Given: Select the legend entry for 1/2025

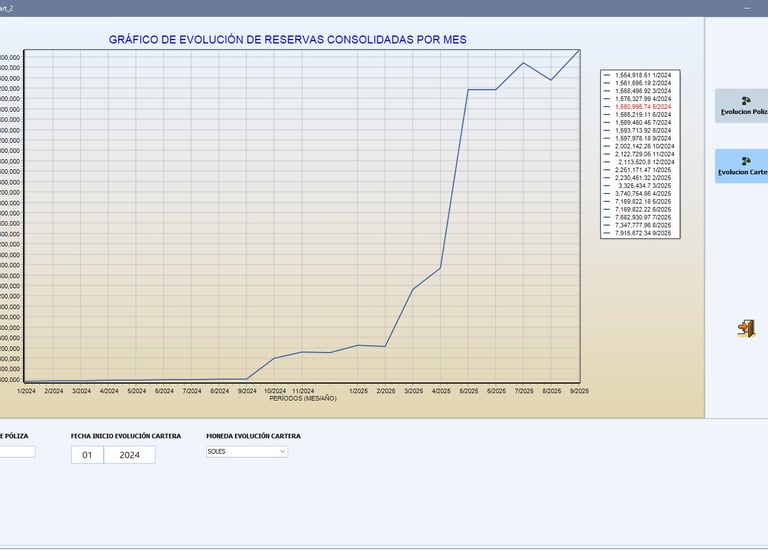Looking at the screenshot, I should [638, 170].
